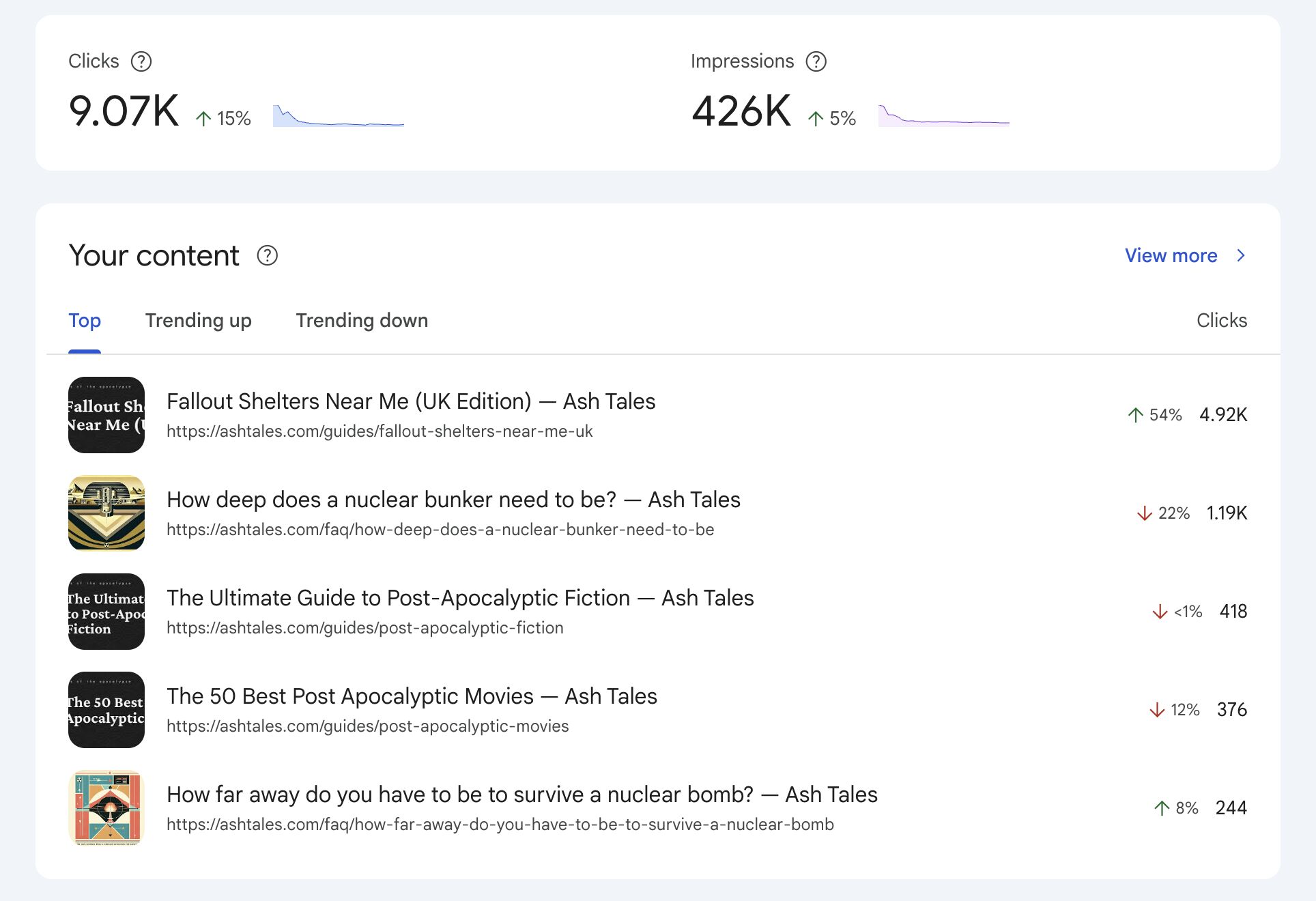Click the 50 Best Movies thumbnail

pyautogui.click(x=106, y=710)
